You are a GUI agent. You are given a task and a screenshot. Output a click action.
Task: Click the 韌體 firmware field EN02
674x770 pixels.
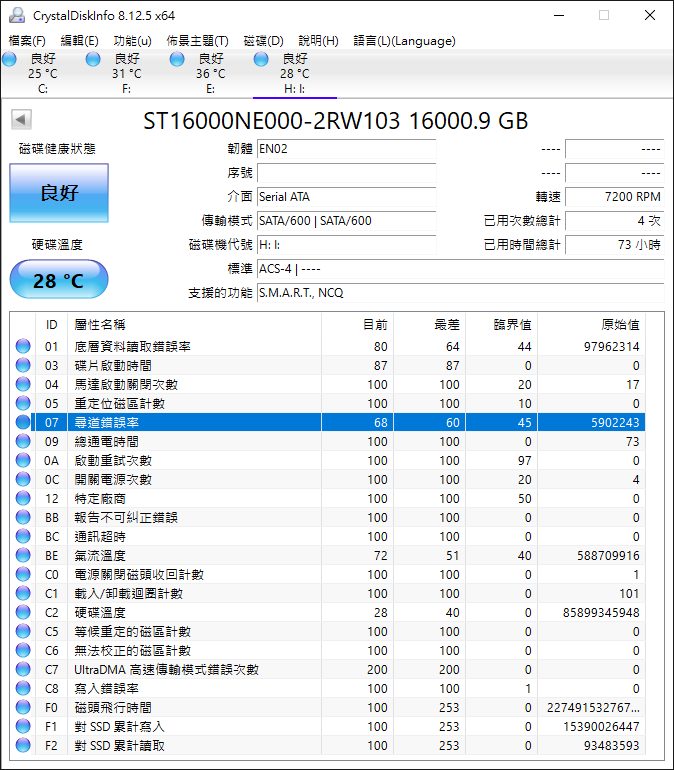pyautogui.click(x=347, y=149)
